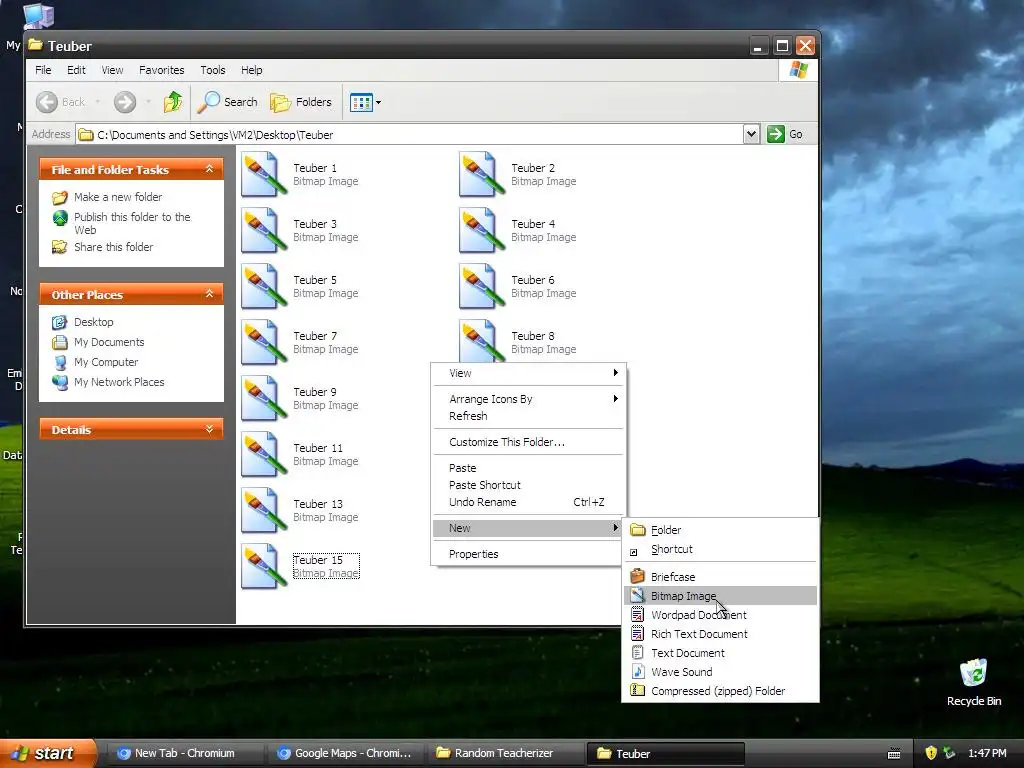Open the File menu

[43, 70]
